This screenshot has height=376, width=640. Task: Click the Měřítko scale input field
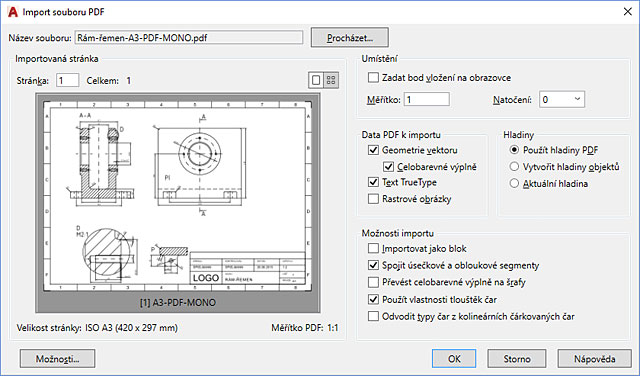tap(427, 99)
